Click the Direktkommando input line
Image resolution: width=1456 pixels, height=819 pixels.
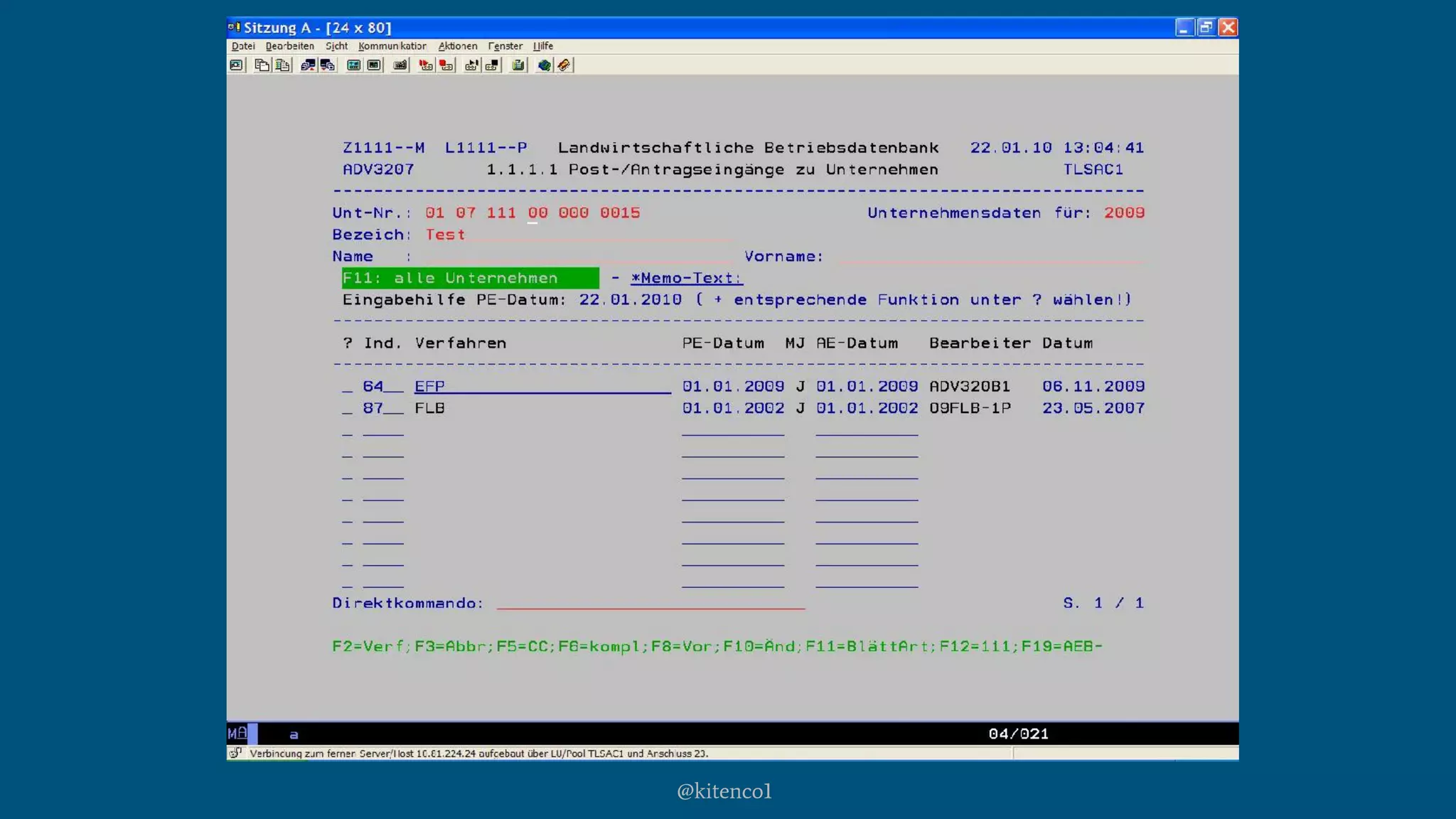650,604
